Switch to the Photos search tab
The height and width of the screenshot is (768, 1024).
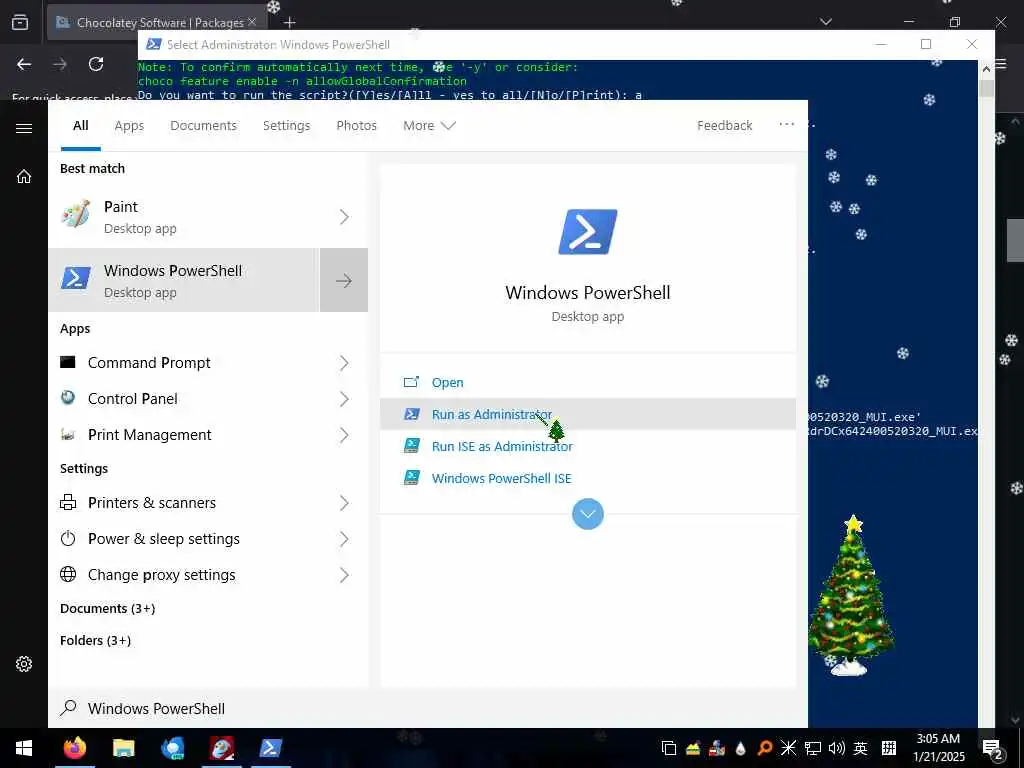357,125
